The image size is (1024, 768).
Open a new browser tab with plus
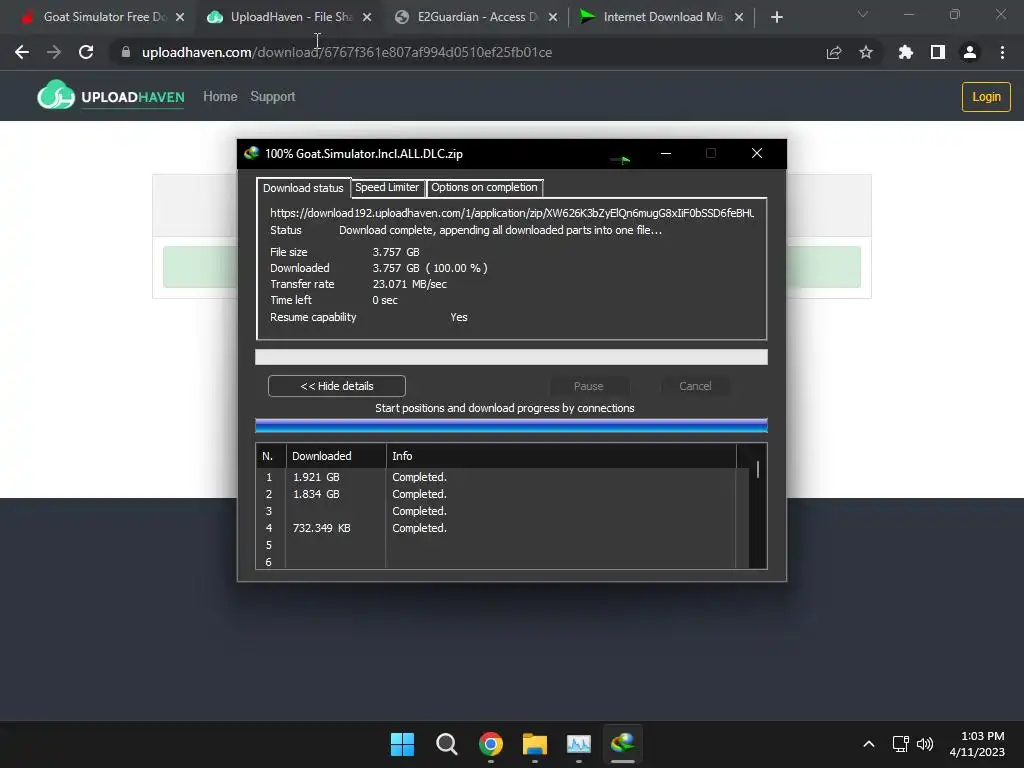[776, 17]
